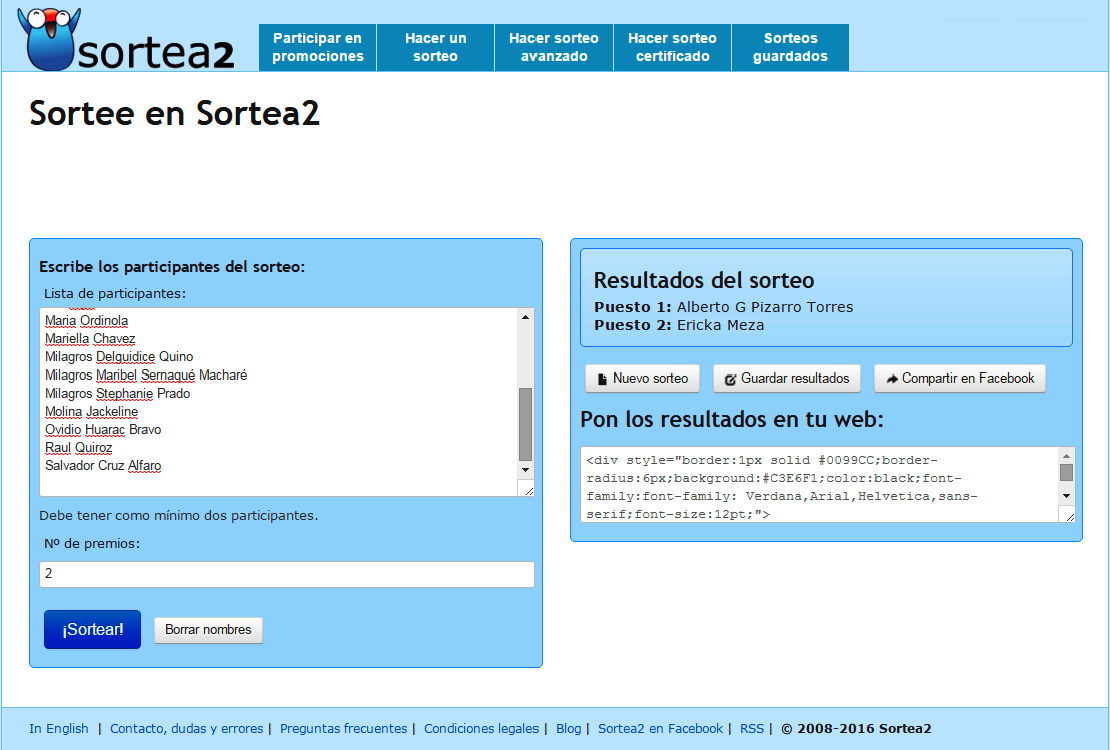Click inside the Nº de premios field
Image resolution: width=1110 pixels, height=750 pixels.
(x=286, y=574)
